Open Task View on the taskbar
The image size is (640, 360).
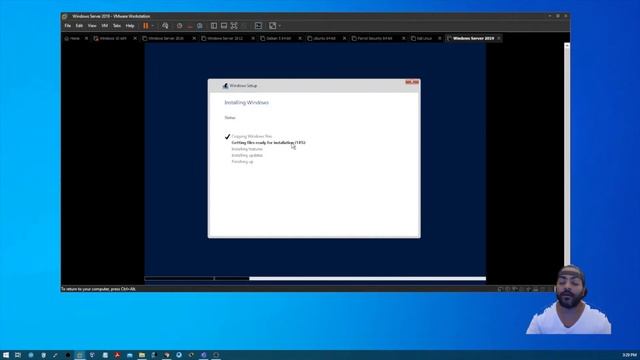[18, 355]
